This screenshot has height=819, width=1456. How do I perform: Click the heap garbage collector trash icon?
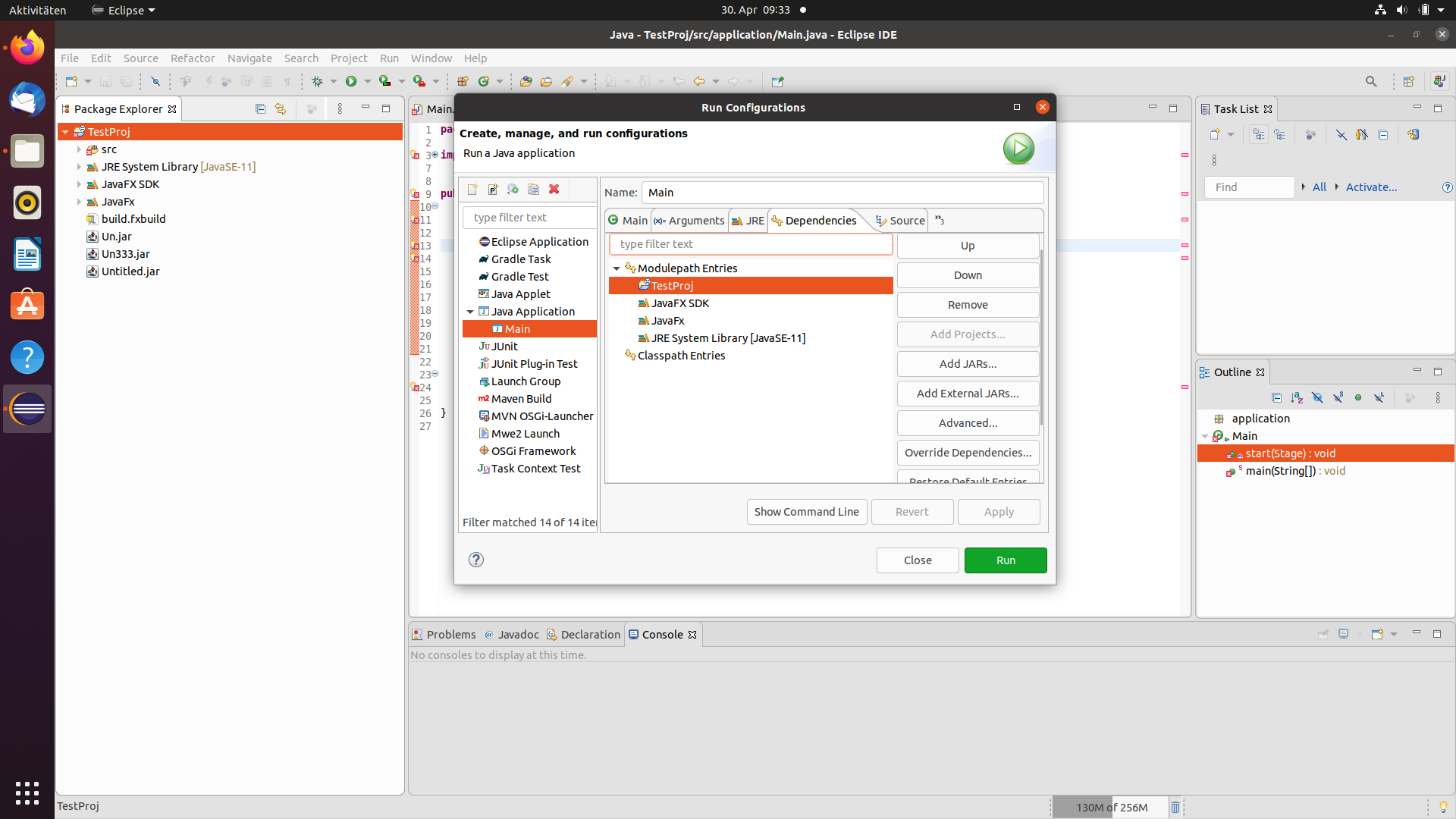1175,807
